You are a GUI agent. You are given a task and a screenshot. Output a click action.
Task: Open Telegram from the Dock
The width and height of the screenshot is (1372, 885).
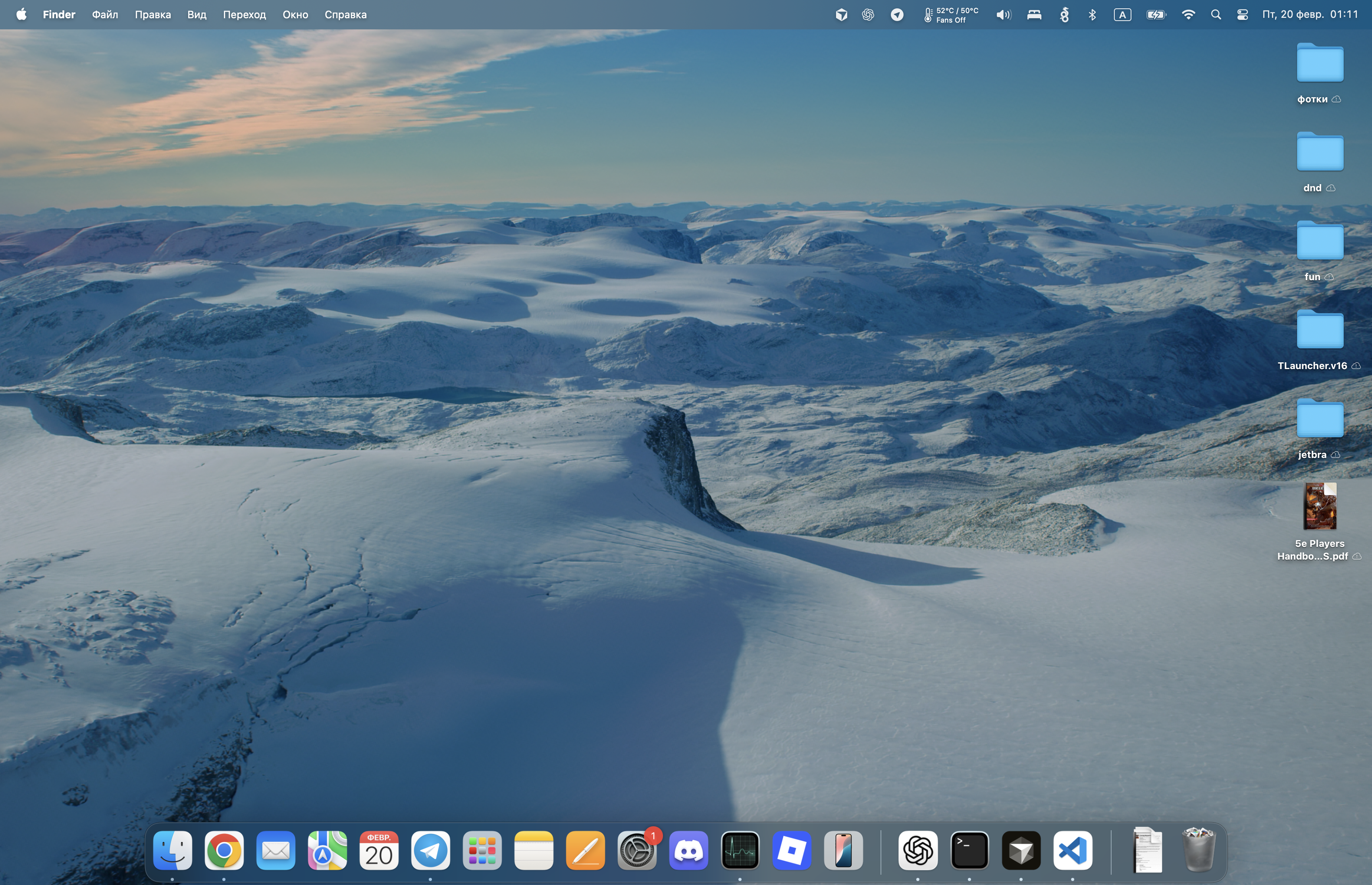pyautogui.click(x=430, y=850)
